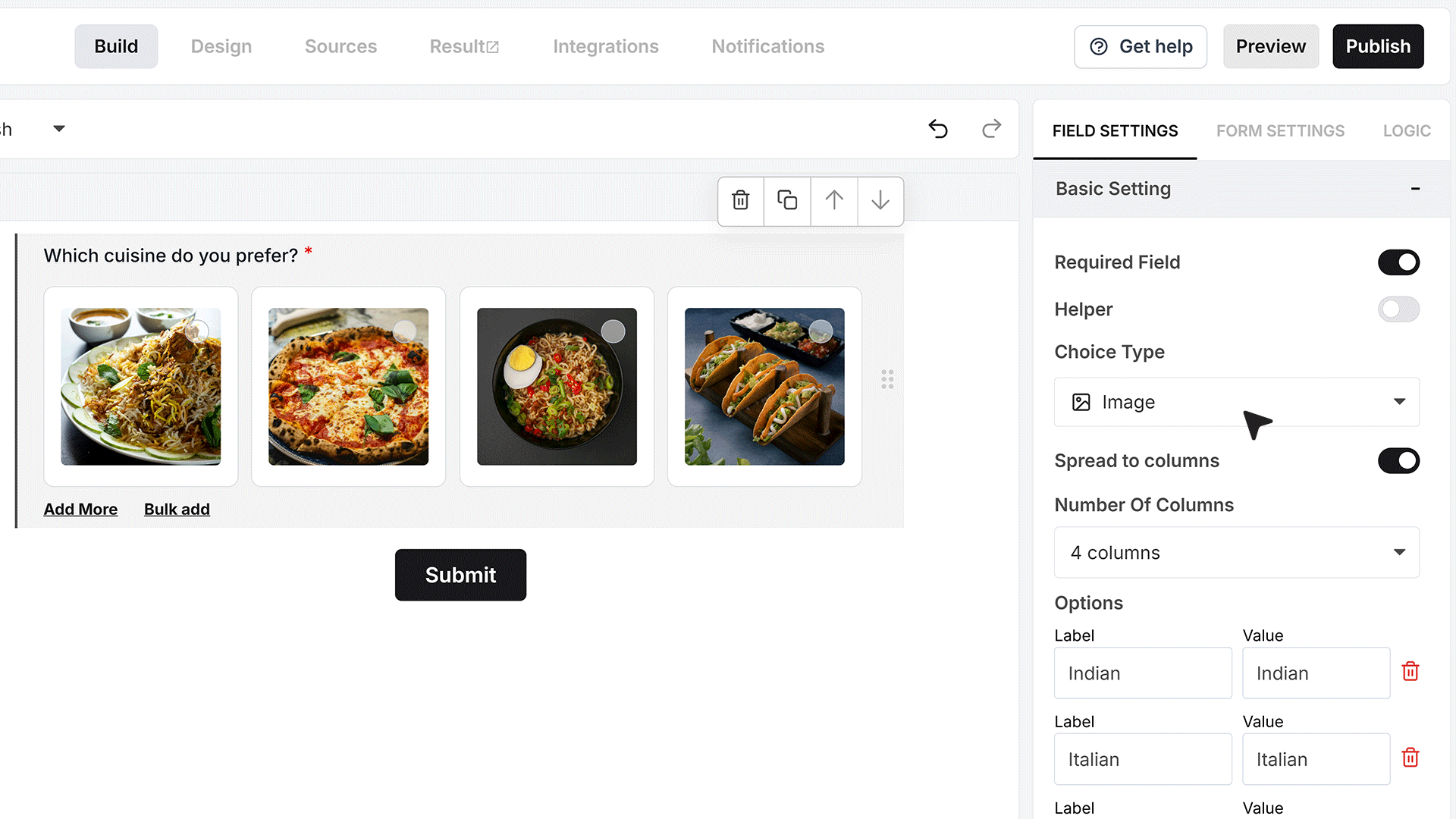Click the Bulk add link
This screenshot has width=1456, height=819.
(177, 509)
